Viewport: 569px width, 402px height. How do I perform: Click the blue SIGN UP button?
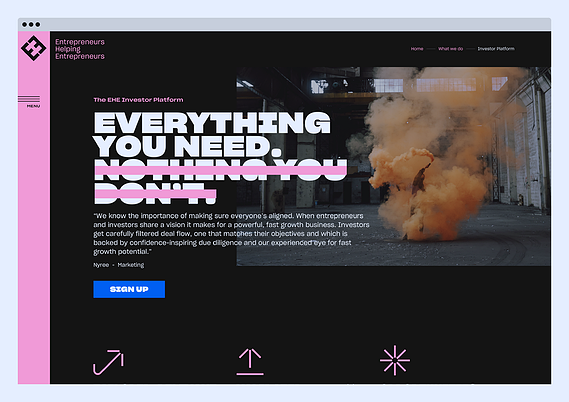[x=129, y=289]
